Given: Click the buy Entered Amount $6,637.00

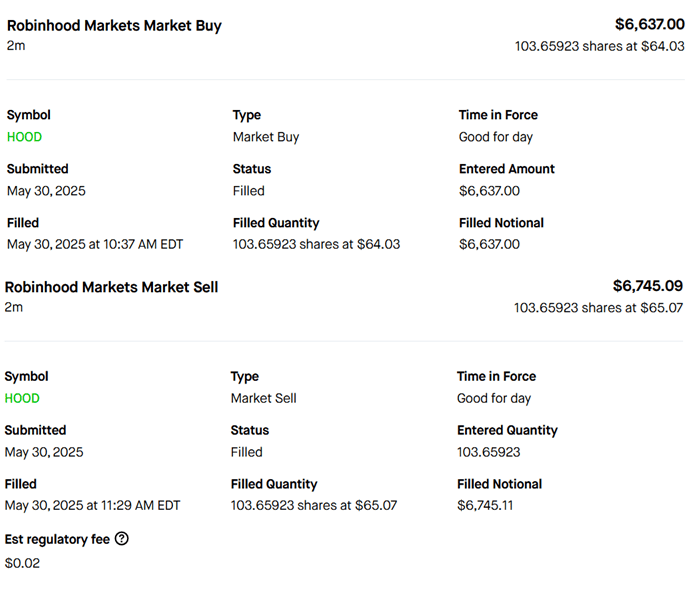Looking at the screenshot, I should [x=489, y=191].
